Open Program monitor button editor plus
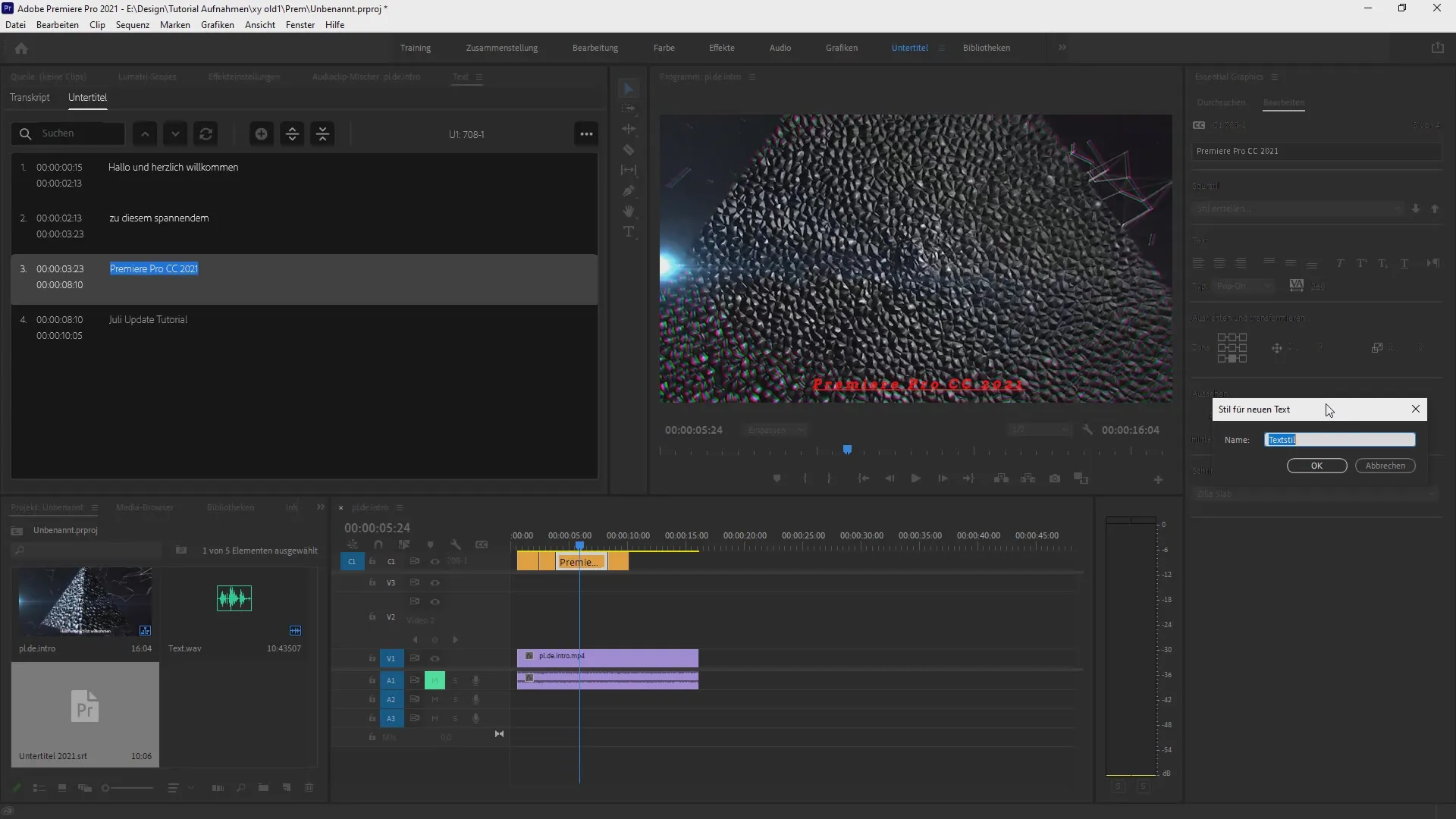Screen dimensions: 1456x819 1158,479
